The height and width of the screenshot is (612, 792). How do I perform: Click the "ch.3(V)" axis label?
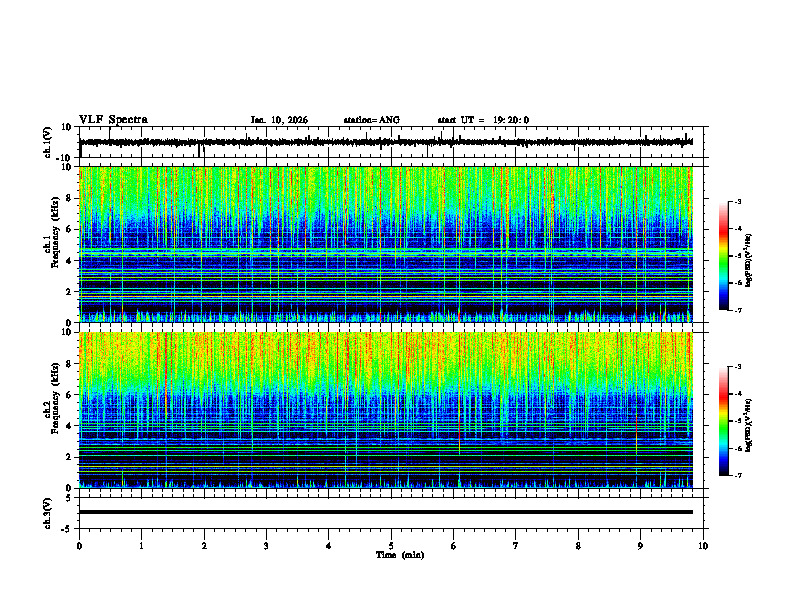tap(48, 513)
